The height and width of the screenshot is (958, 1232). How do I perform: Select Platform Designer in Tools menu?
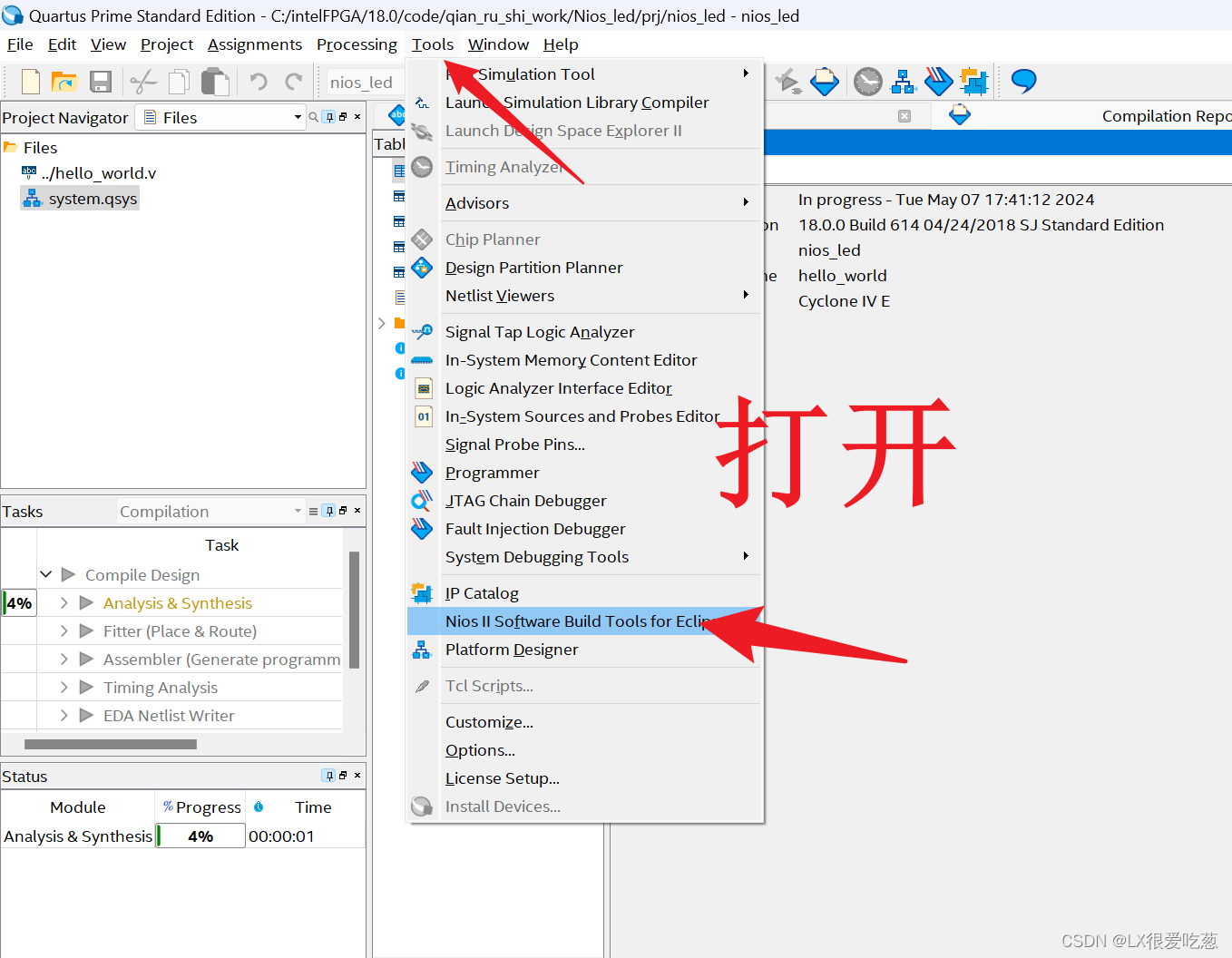tap(585, 650)
